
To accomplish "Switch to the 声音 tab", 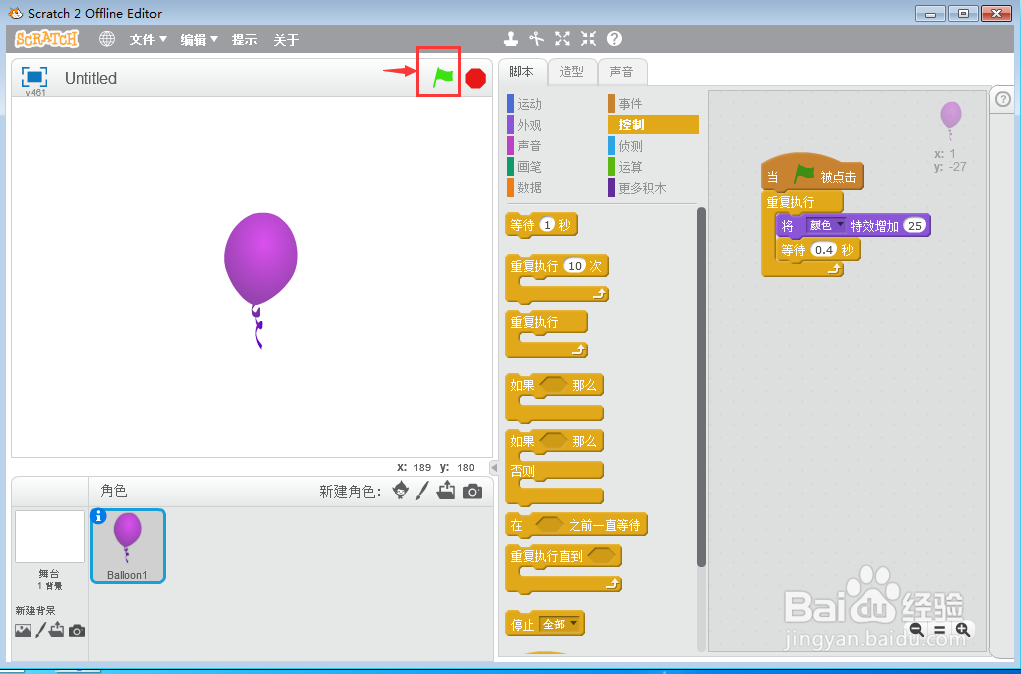I will 622,71.
